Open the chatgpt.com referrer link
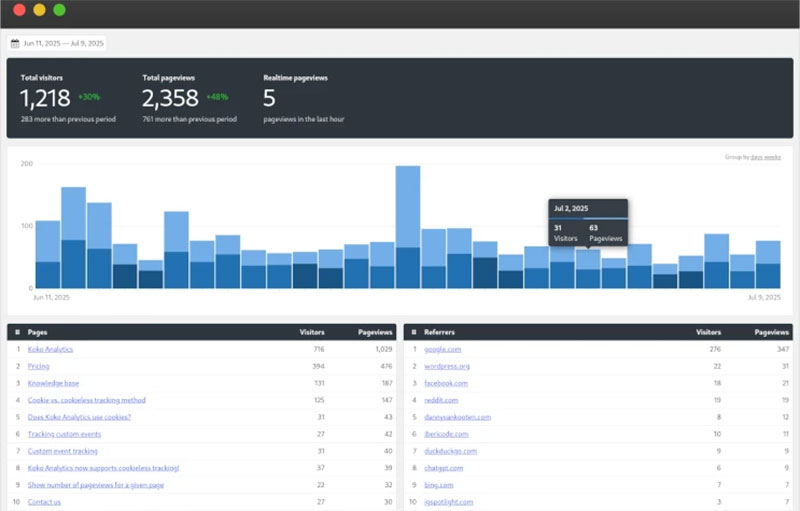The height and width of the screenshot is (511, 800). (443, 468)
